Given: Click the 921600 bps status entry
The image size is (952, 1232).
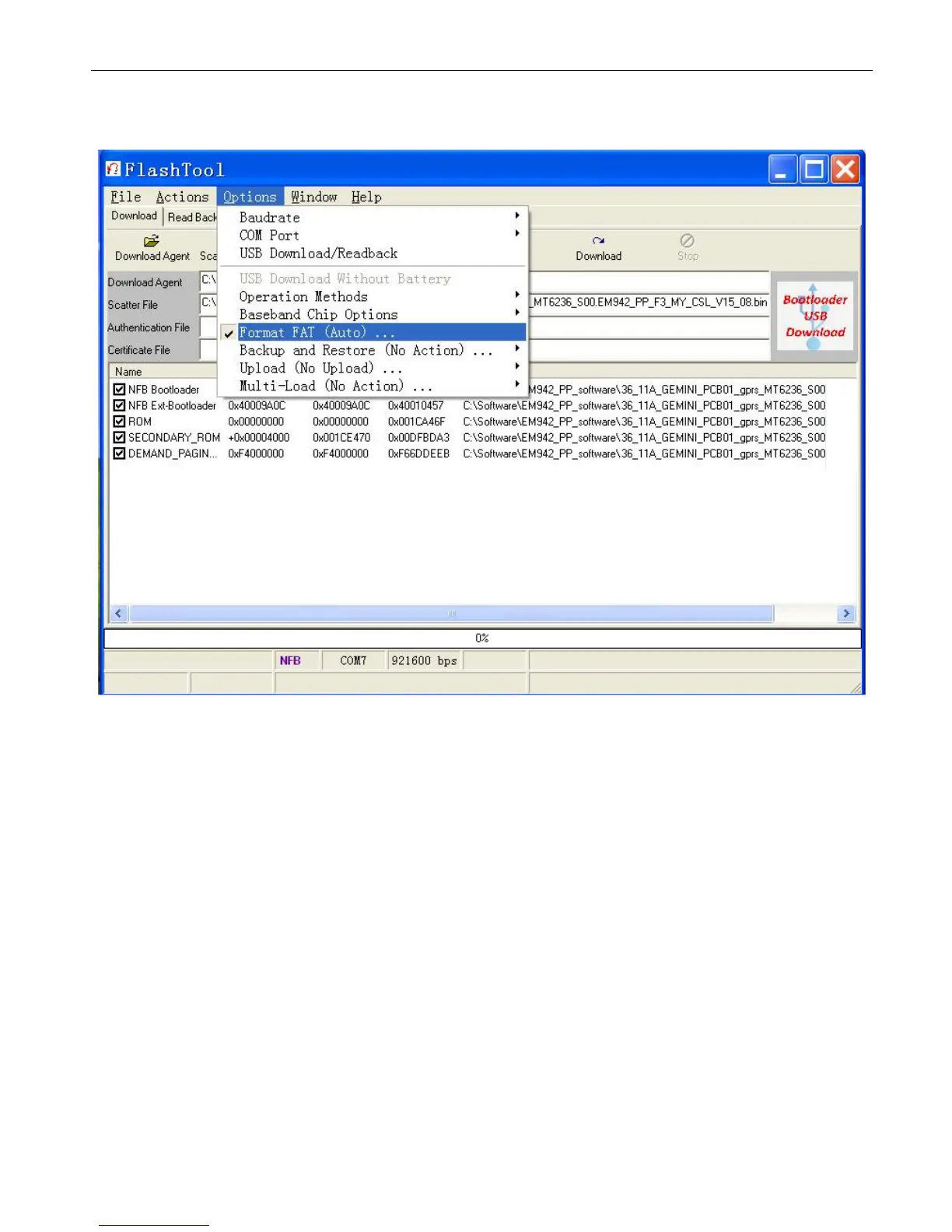Looking at the screenshot, I should pos(425,660).
